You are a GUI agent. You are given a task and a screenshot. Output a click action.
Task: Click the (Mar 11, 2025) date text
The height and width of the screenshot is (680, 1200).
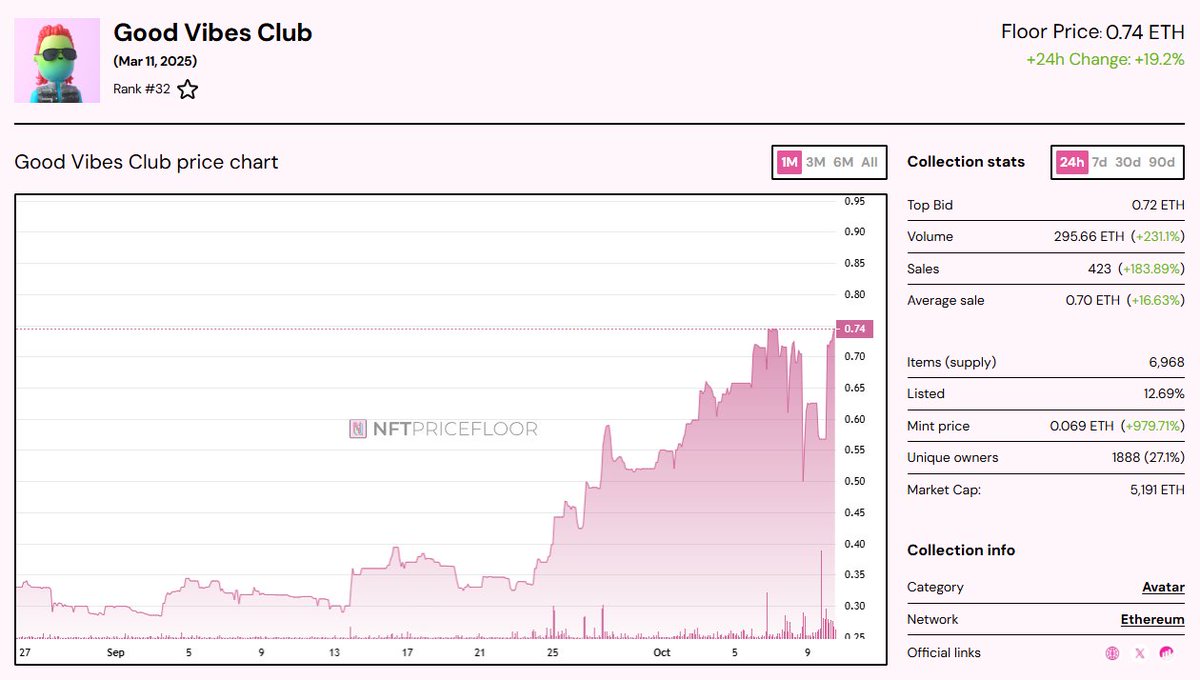(x=155, y=61)
